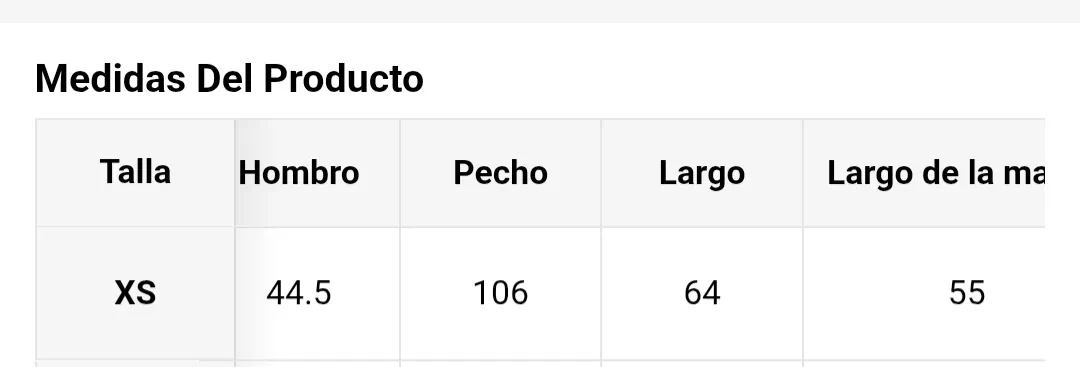Click the XS size row label
The height and width of the screenshot is (367, 1080).
click(x=135, y=293)
